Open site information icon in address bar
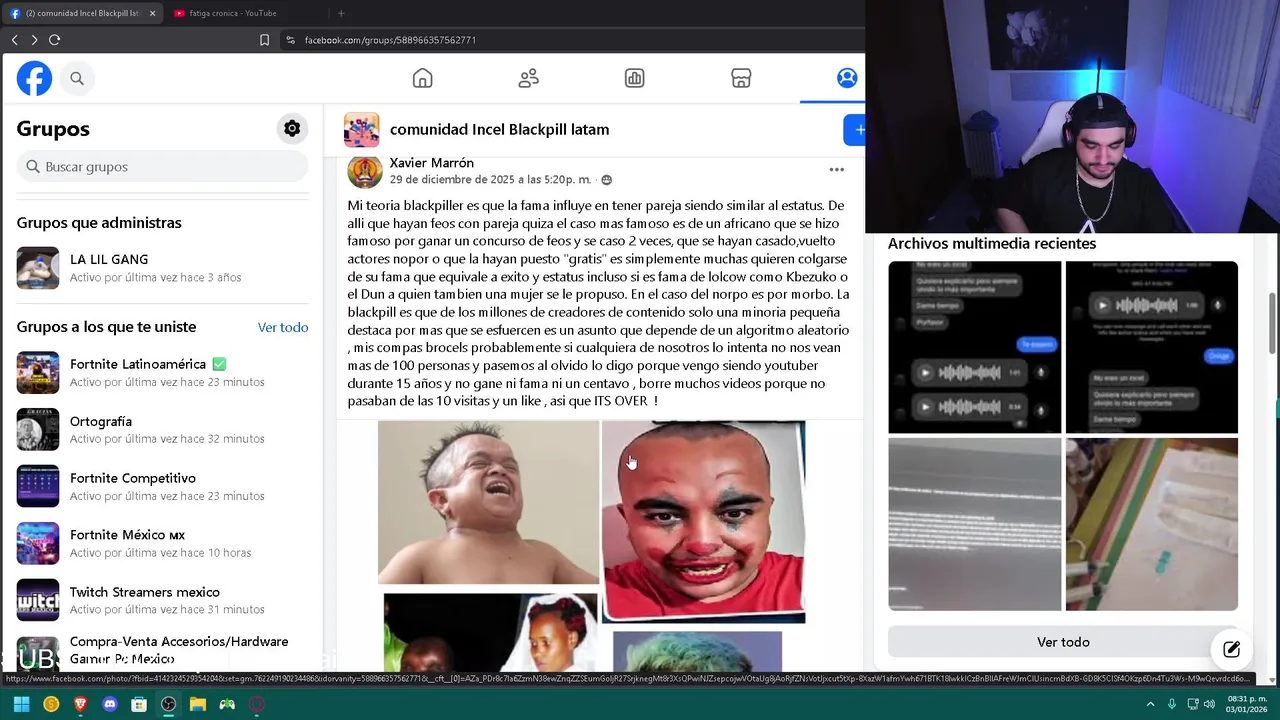 (290, 40)
